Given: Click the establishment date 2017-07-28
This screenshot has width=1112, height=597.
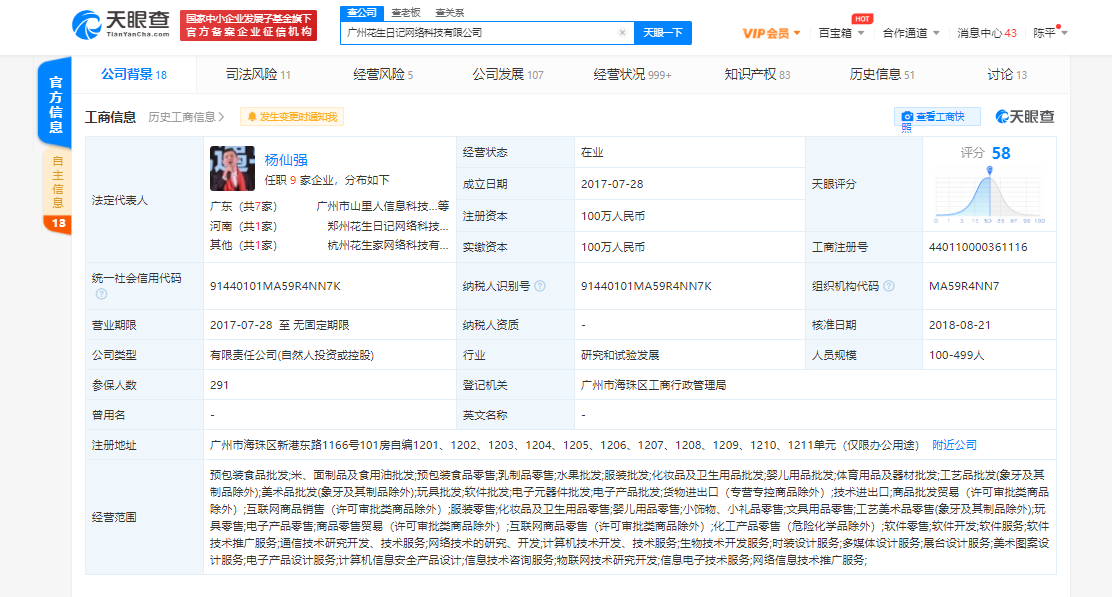Looking at the screenshot, I should (x=612, y=184).
